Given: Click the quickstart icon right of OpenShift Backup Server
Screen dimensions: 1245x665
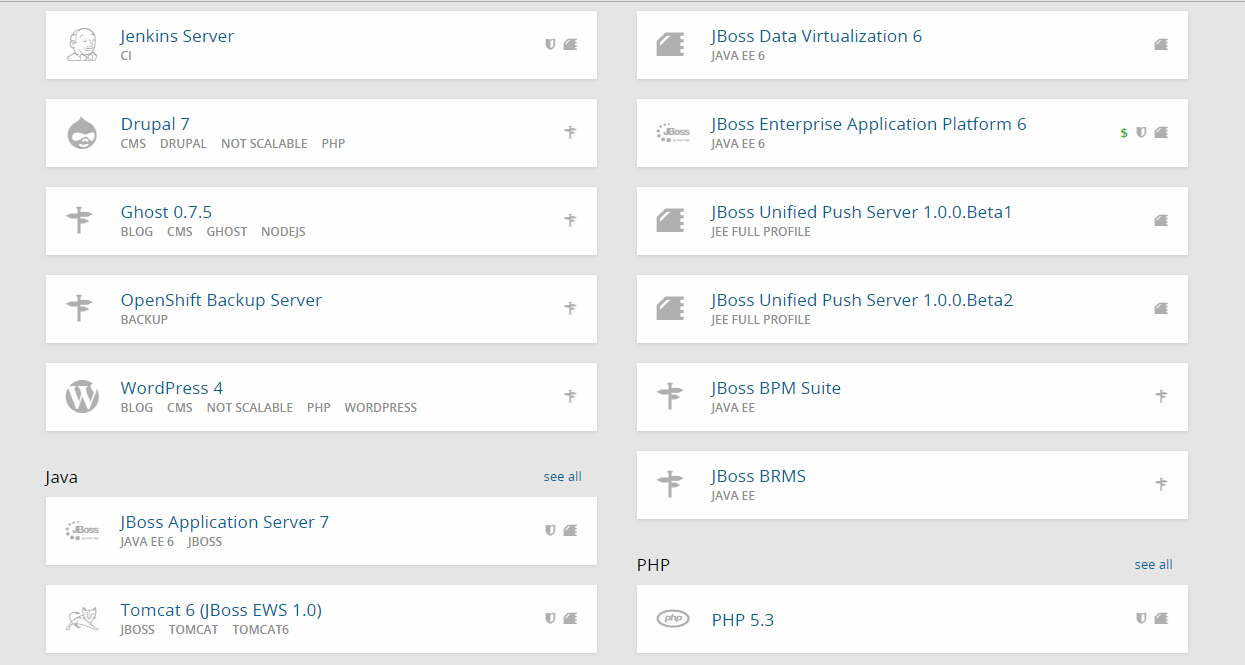Looking at the screenshot, I should [x=570, y=308].
